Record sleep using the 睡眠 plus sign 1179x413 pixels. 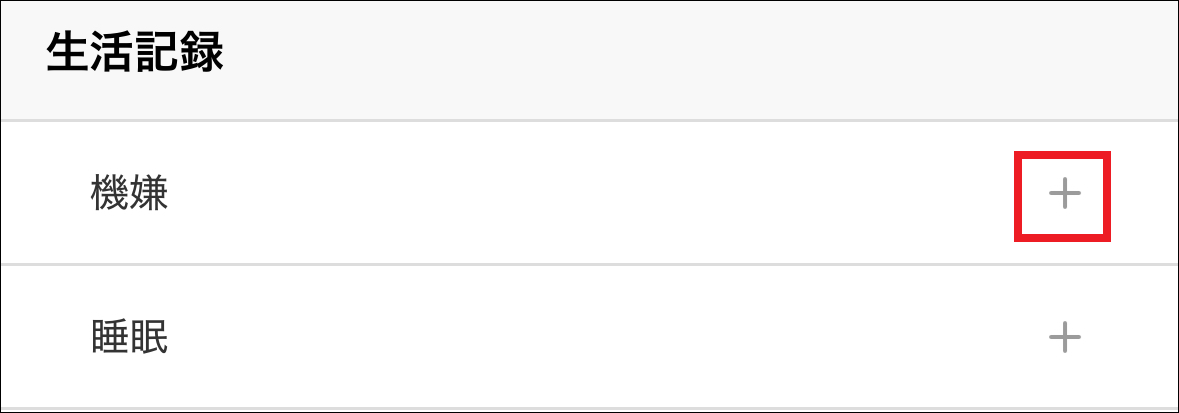[x=1064, y=337]
